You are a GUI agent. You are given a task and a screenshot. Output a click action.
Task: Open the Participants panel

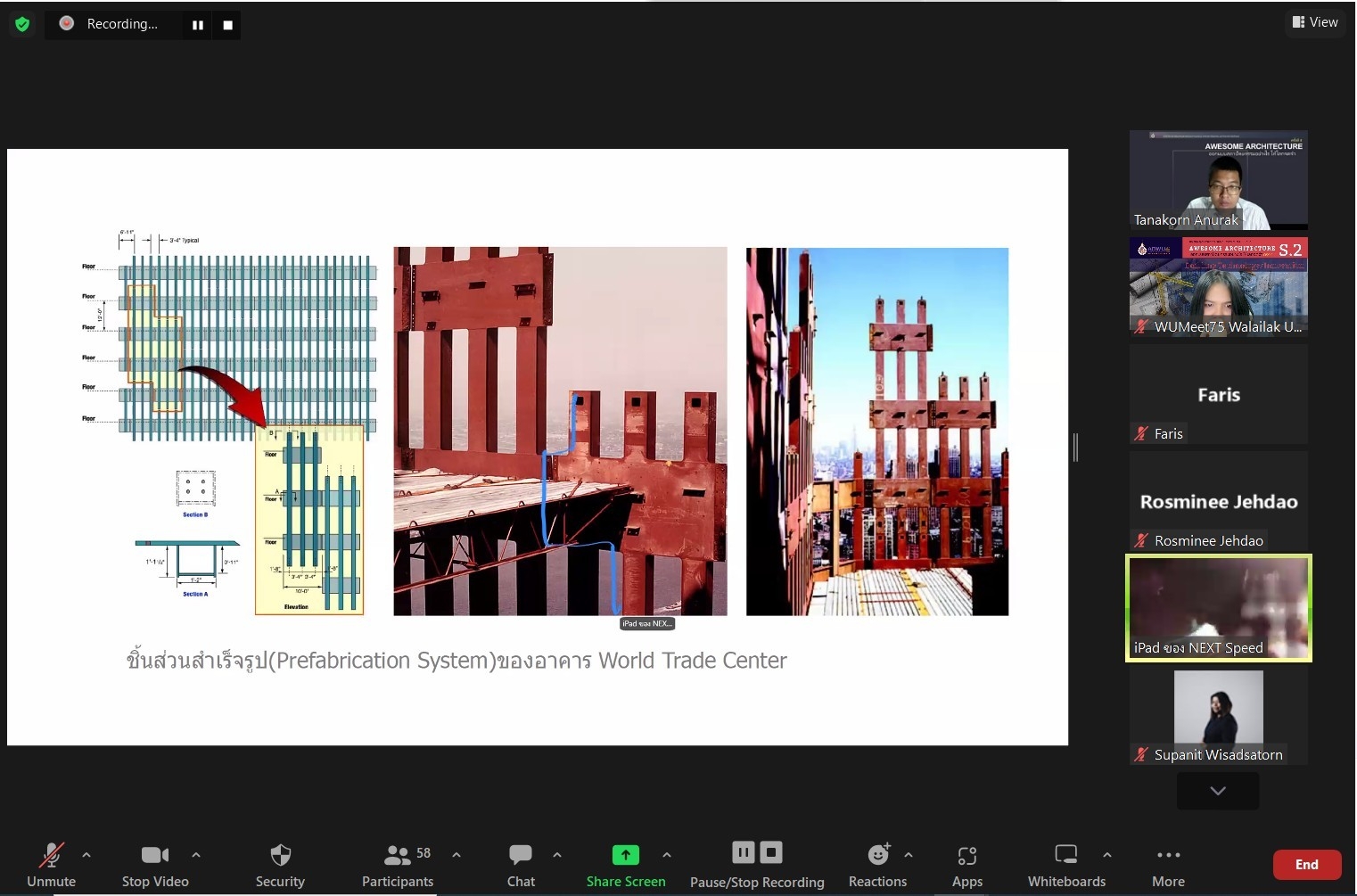(397, 865)
